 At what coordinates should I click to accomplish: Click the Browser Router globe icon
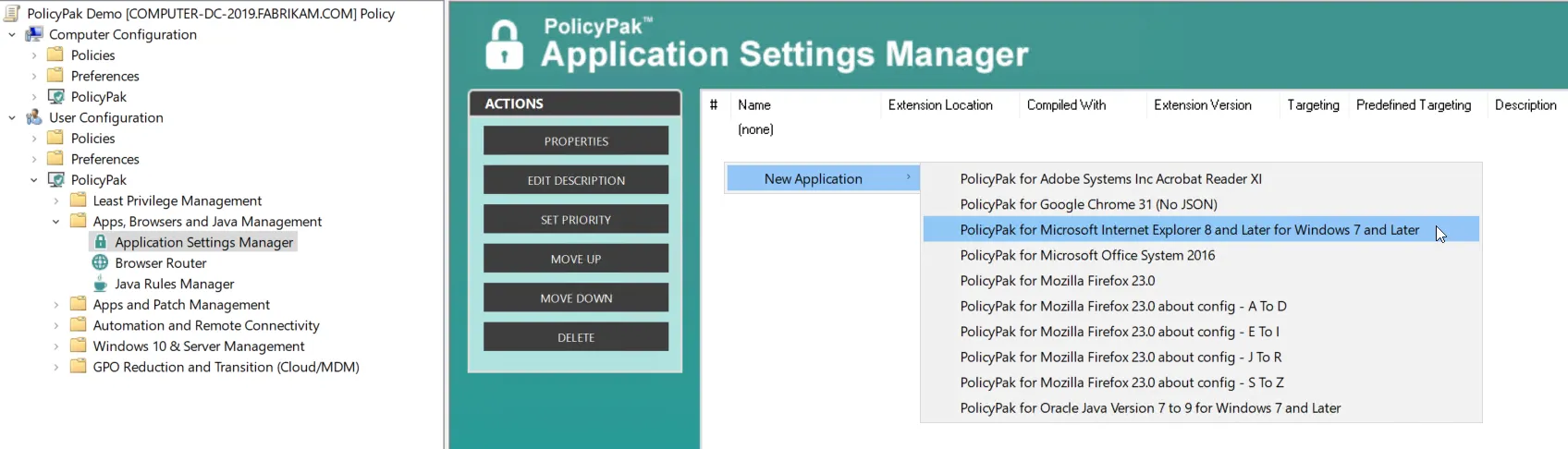(x=101, y=262)
